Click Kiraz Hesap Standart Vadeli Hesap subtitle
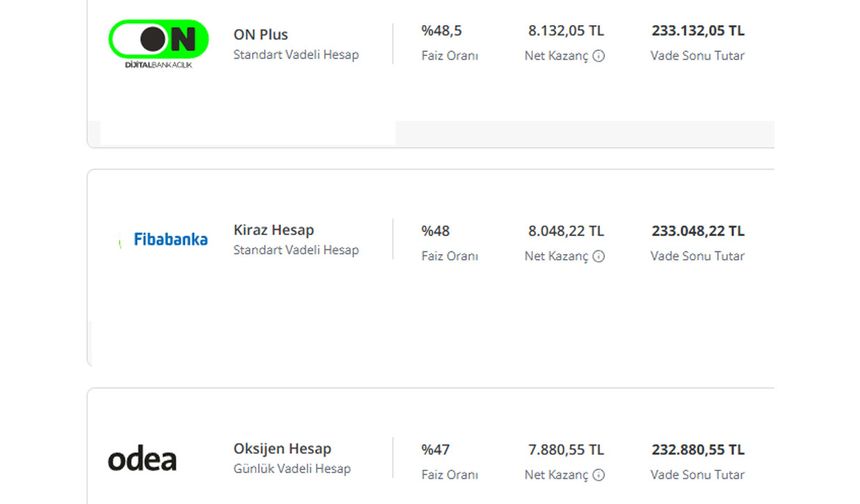Screen dimensions: 860x504 pyautogui.click(x=296, y=250)
